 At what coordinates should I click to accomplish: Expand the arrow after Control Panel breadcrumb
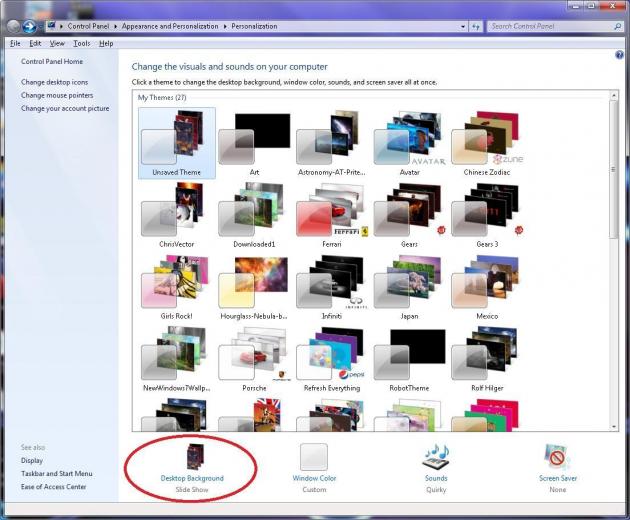(115, 27)
